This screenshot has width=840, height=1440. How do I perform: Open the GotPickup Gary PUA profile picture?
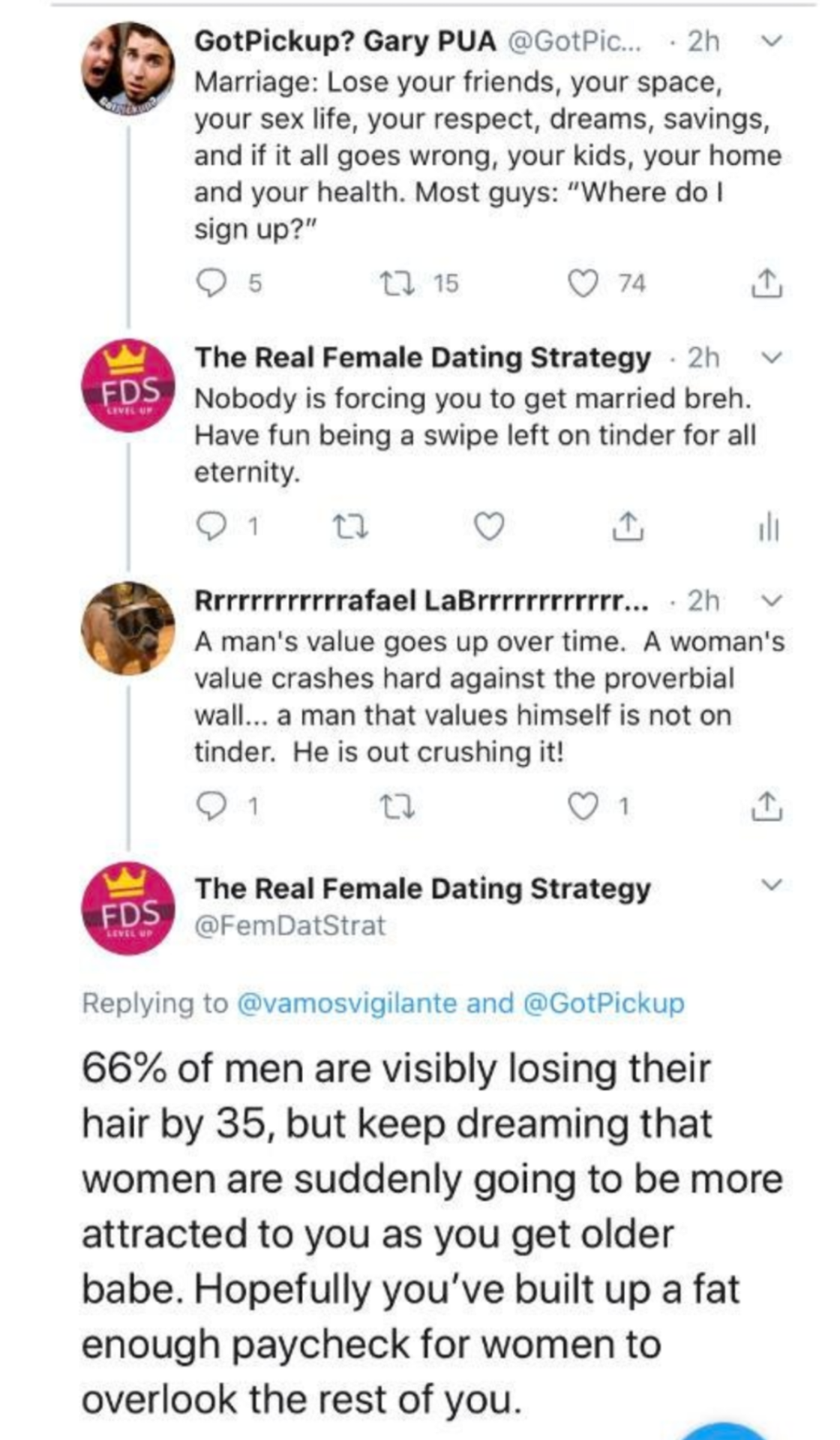pos(128,68)
